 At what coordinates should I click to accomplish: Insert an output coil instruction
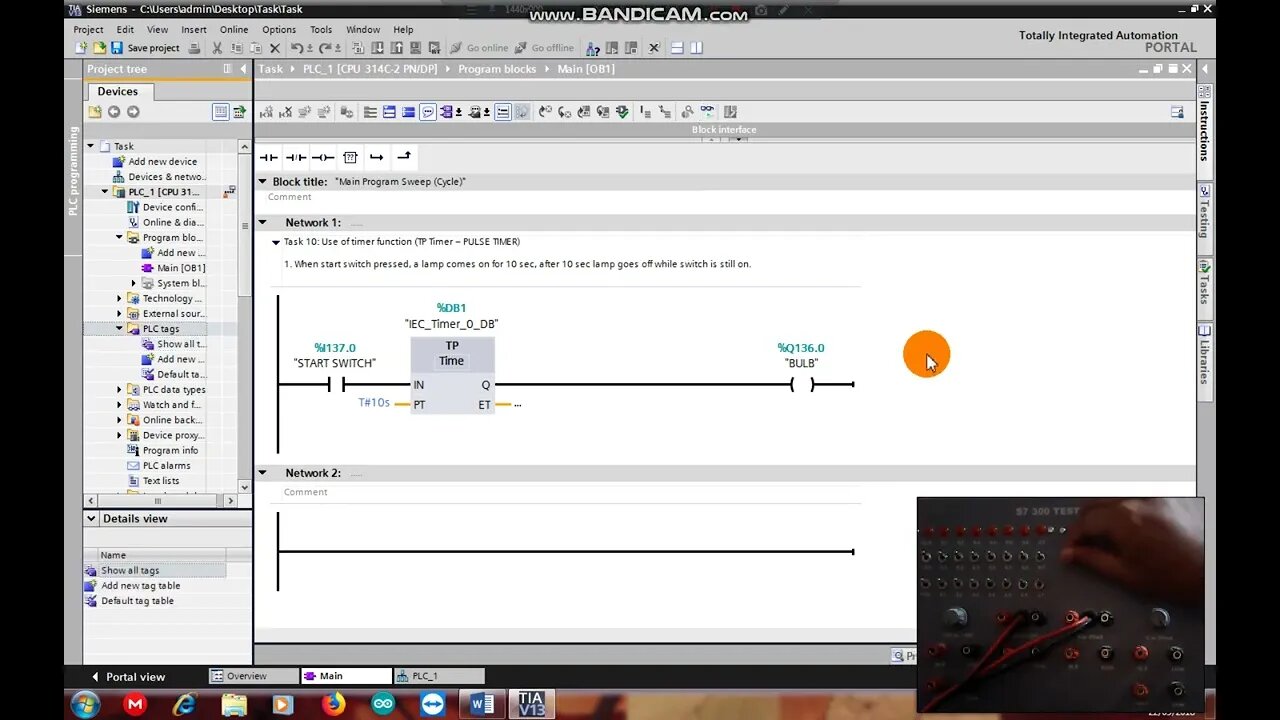click(322, 157)
